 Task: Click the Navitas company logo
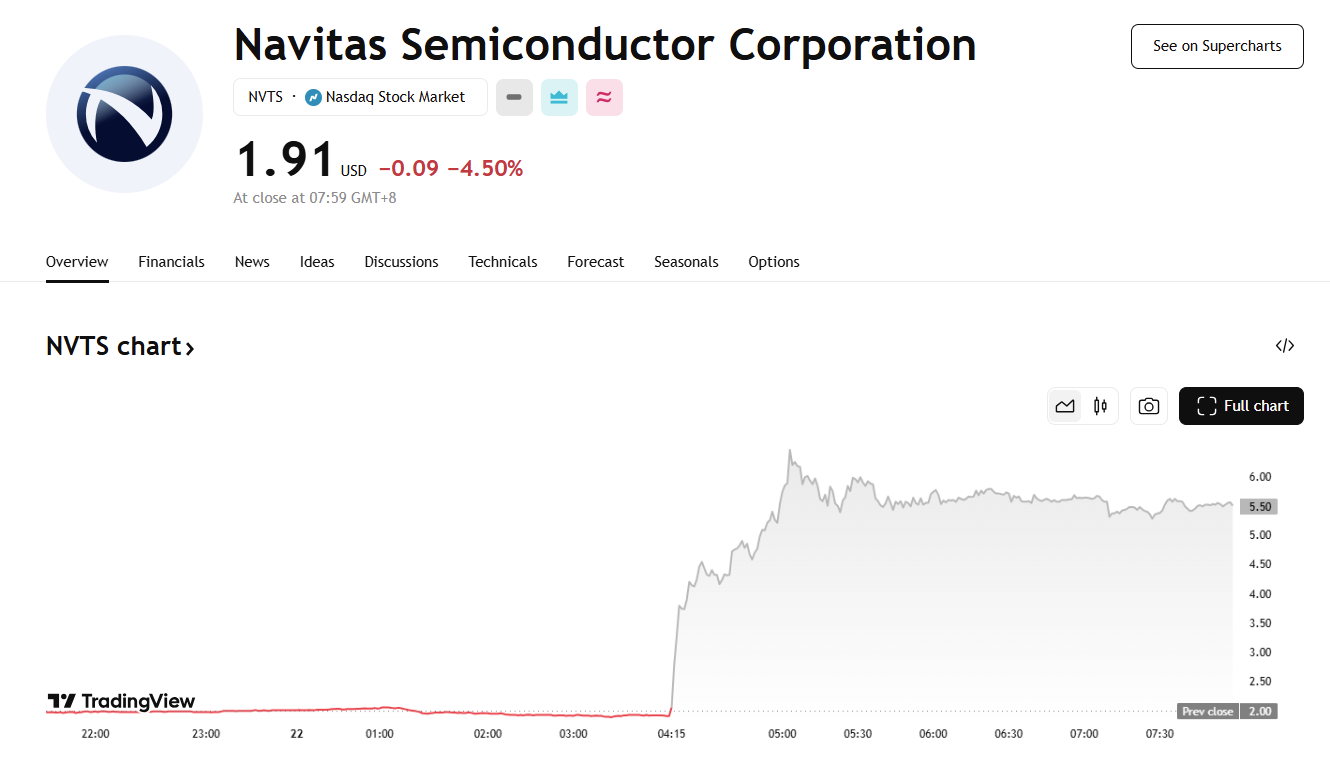tap(124, 114)
